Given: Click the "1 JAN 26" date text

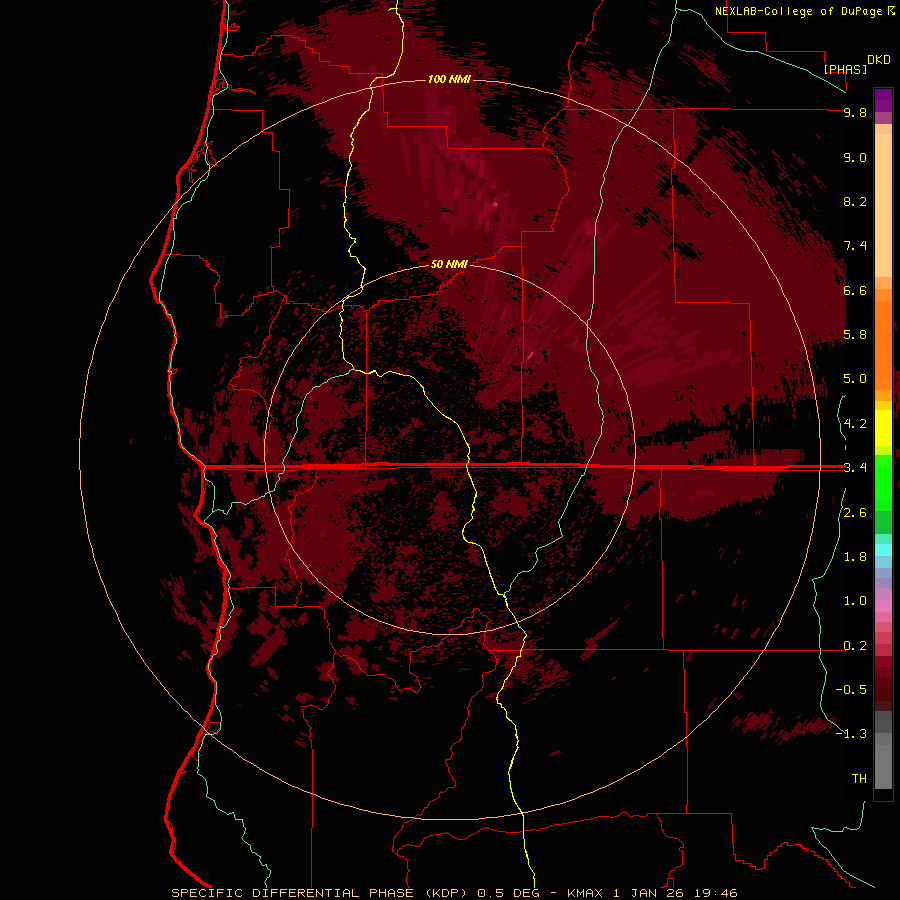Looking at the screenshot, I should [x=650, y=893].
